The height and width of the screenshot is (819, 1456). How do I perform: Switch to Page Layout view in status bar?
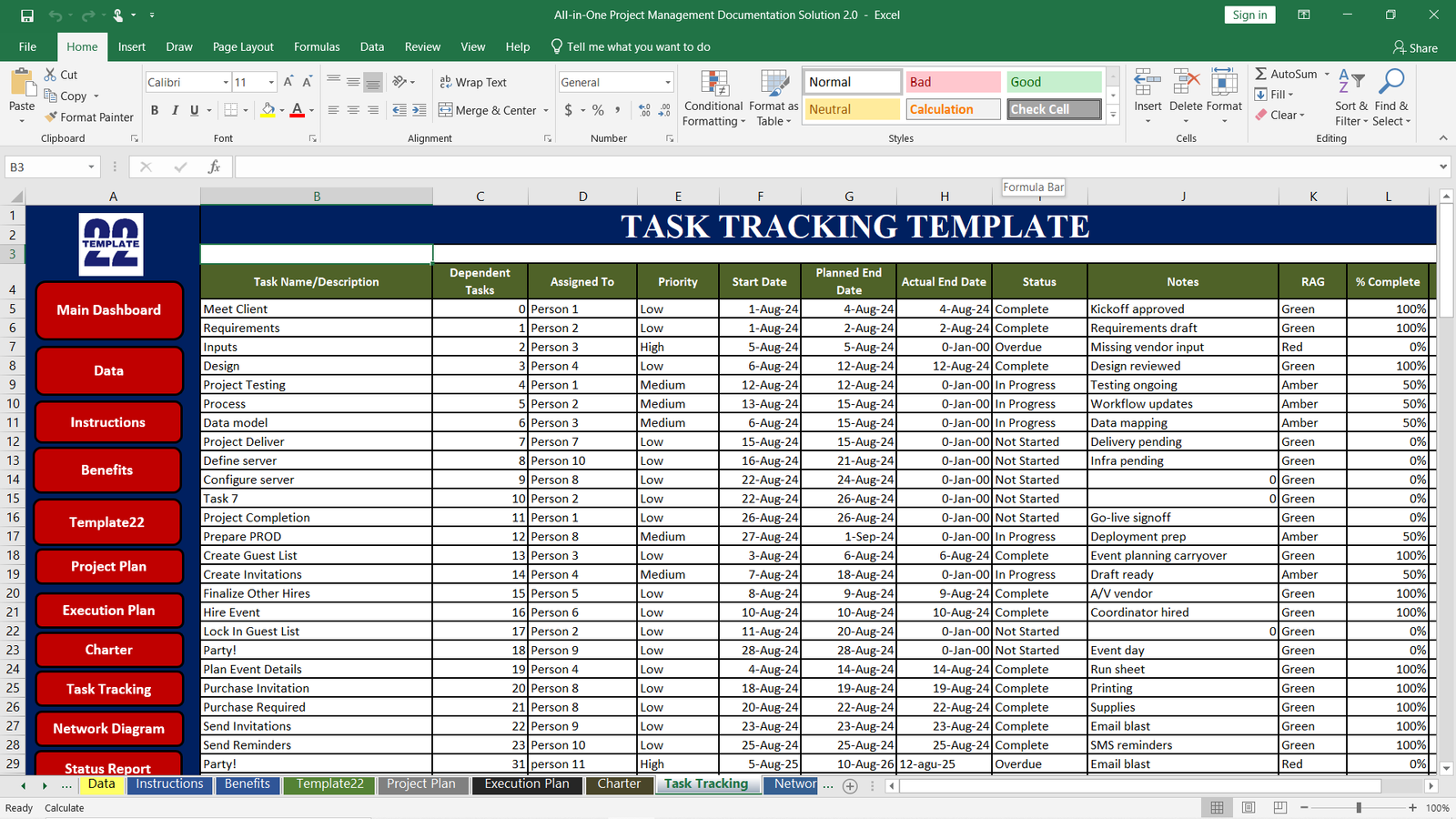tap(1249, 808)
